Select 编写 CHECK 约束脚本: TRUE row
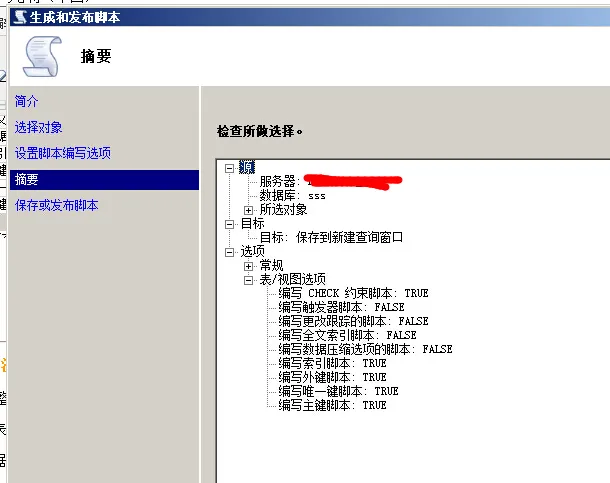This screenshot has height=483, width=610. click(353, 294)
